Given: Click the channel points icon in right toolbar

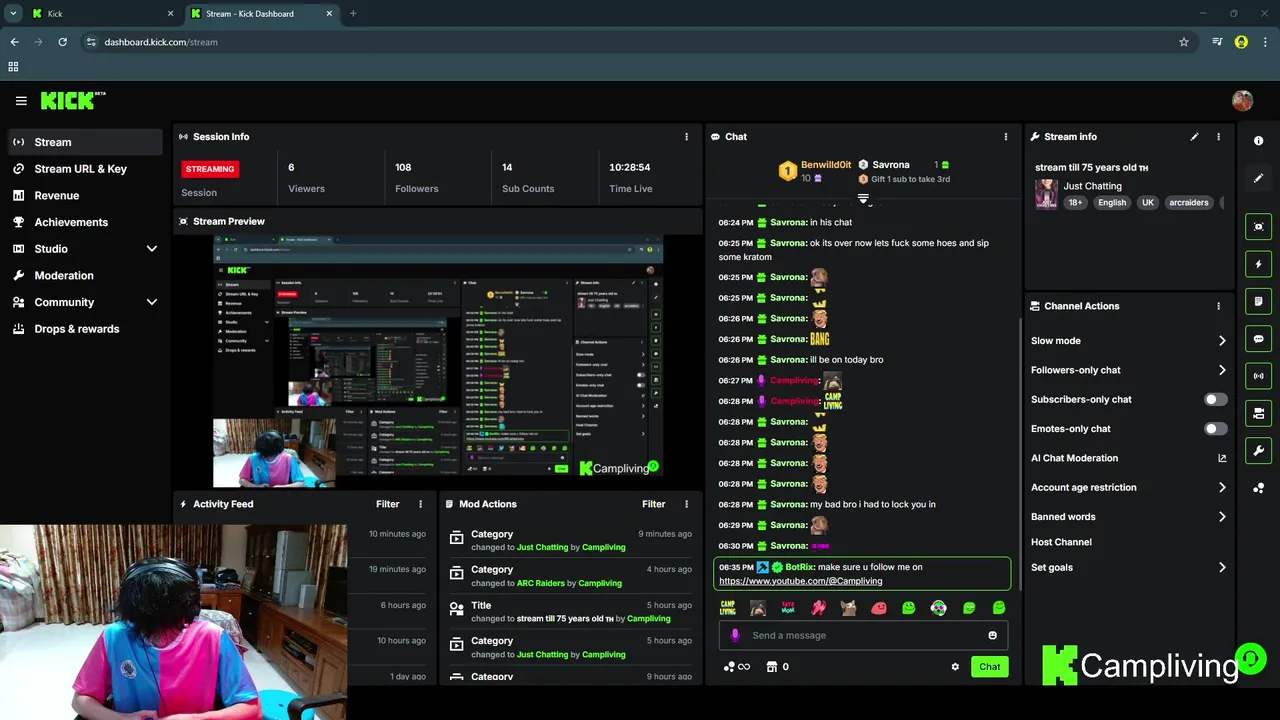Looking at the screenshot, I should (x=1258, y=488).
